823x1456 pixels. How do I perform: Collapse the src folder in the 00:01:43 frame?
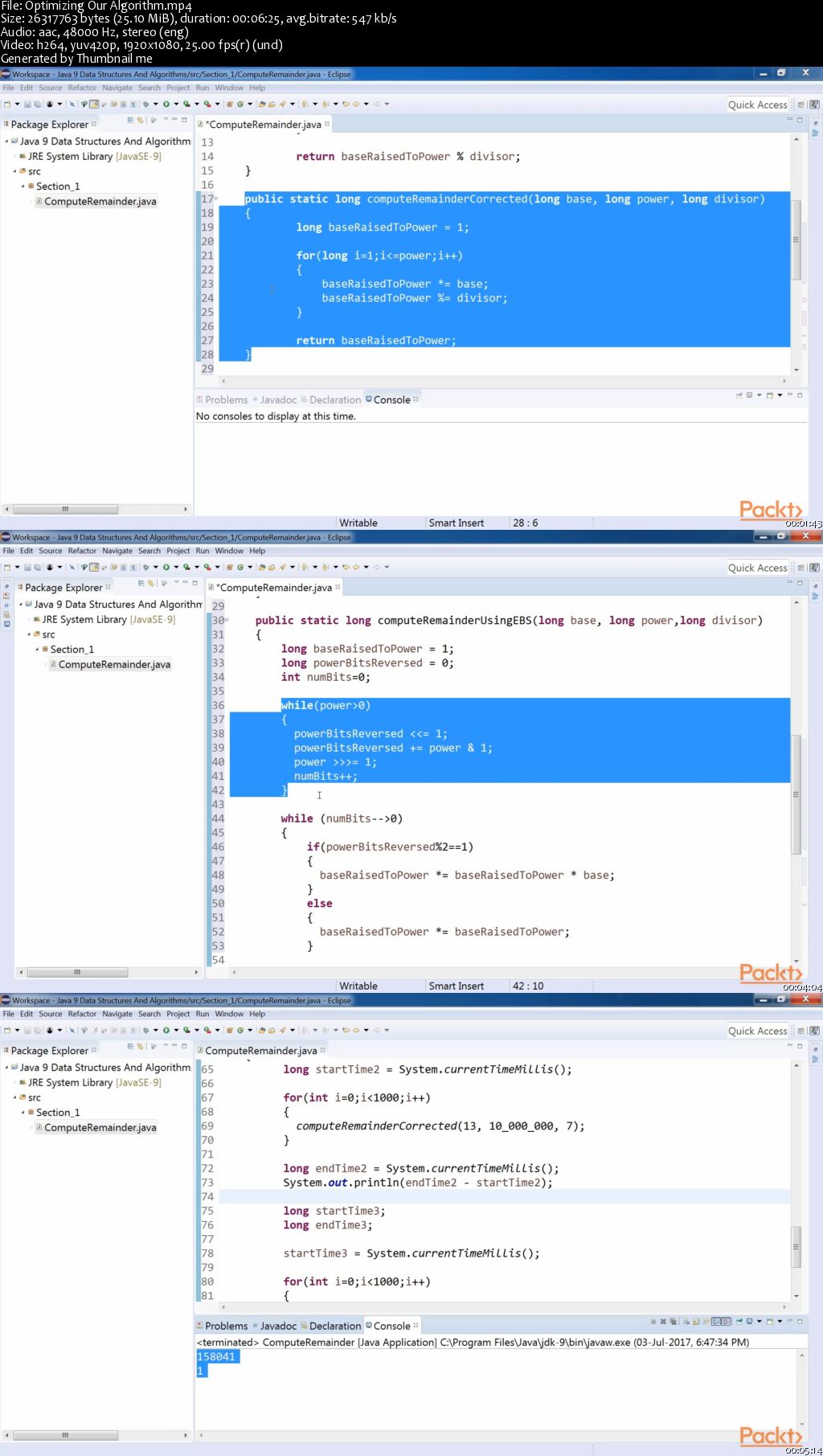[14, 172]
